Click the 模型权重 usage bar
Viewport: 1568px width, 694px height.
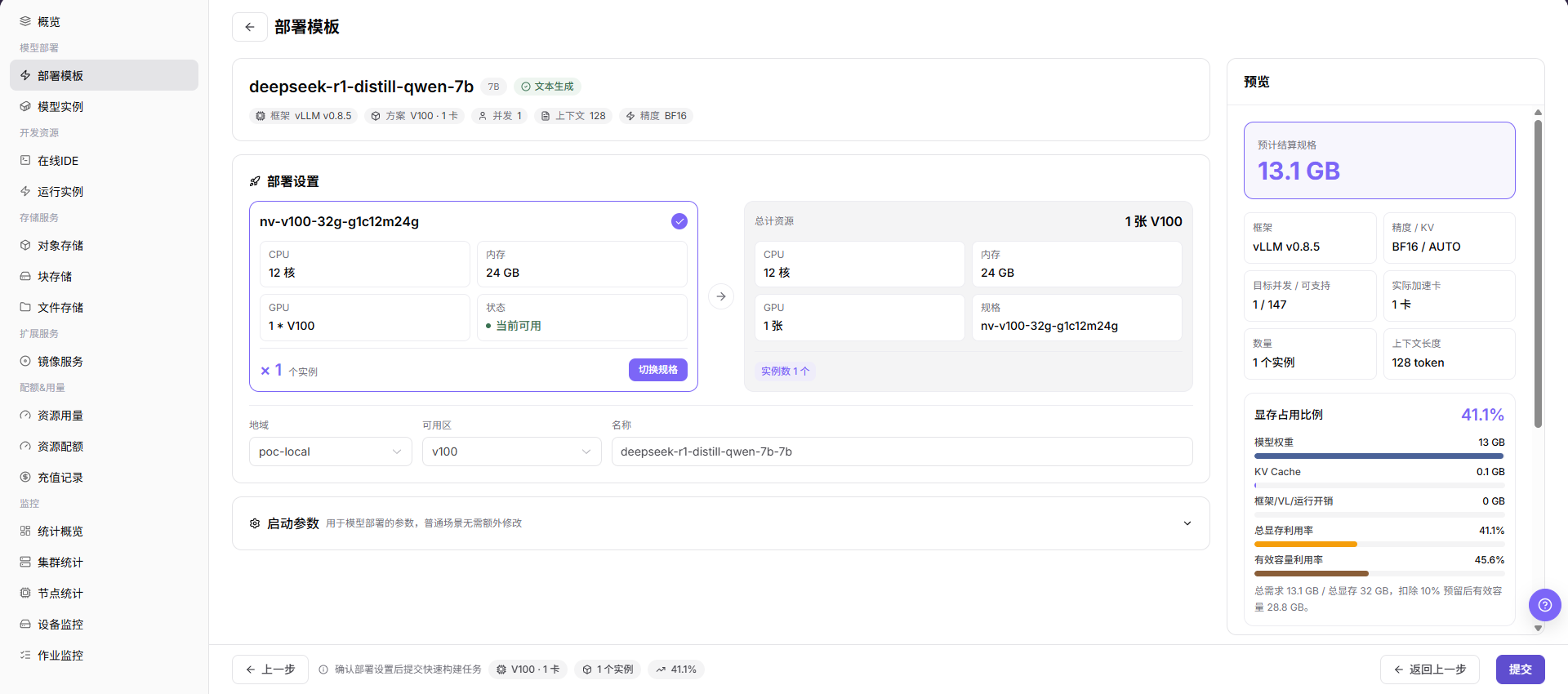[x=1379, y=456]
